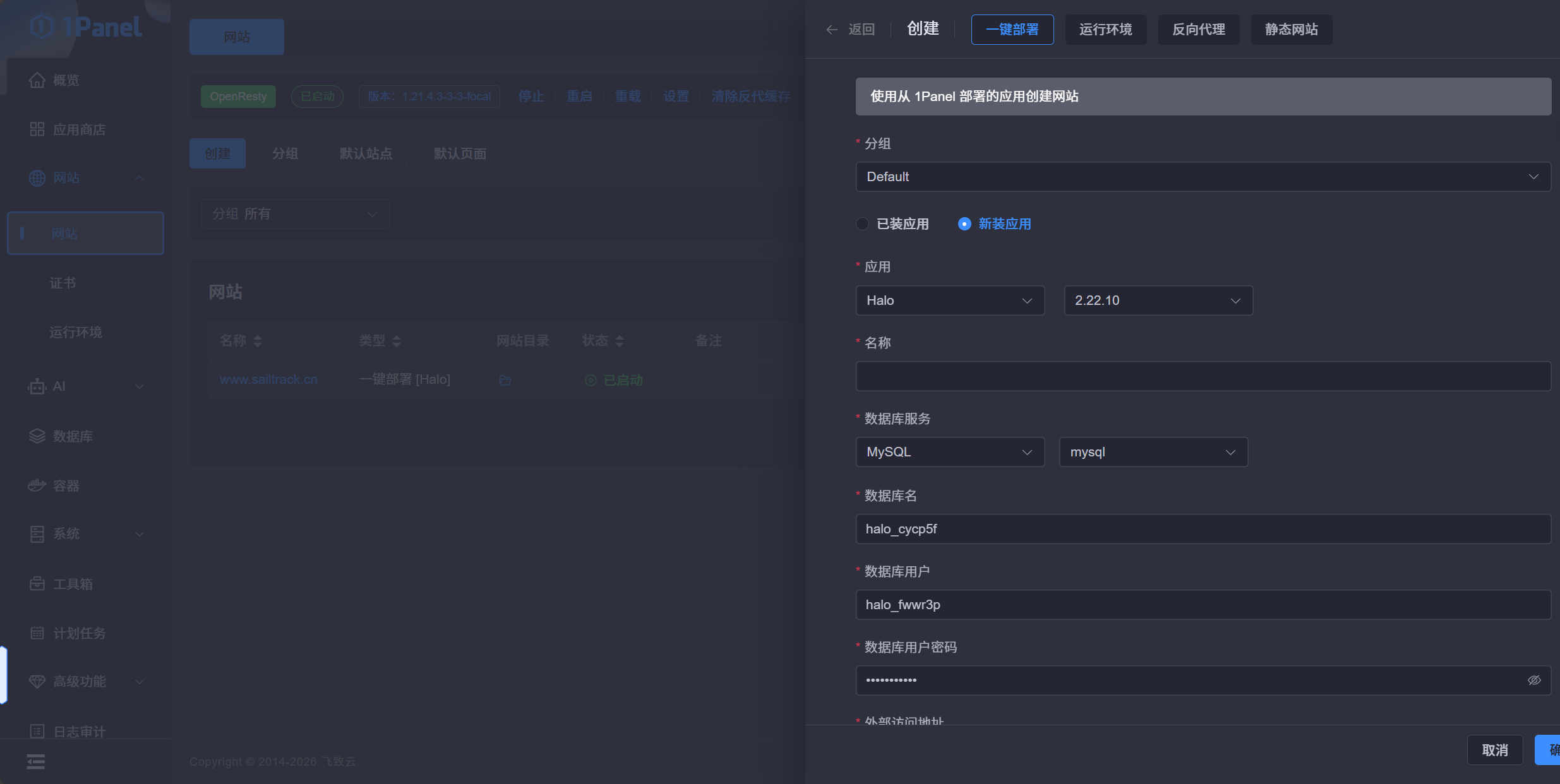The image size is (1560, 784).
Task: Click the empty 名称 input field
Action: [x=1203, y=376]
